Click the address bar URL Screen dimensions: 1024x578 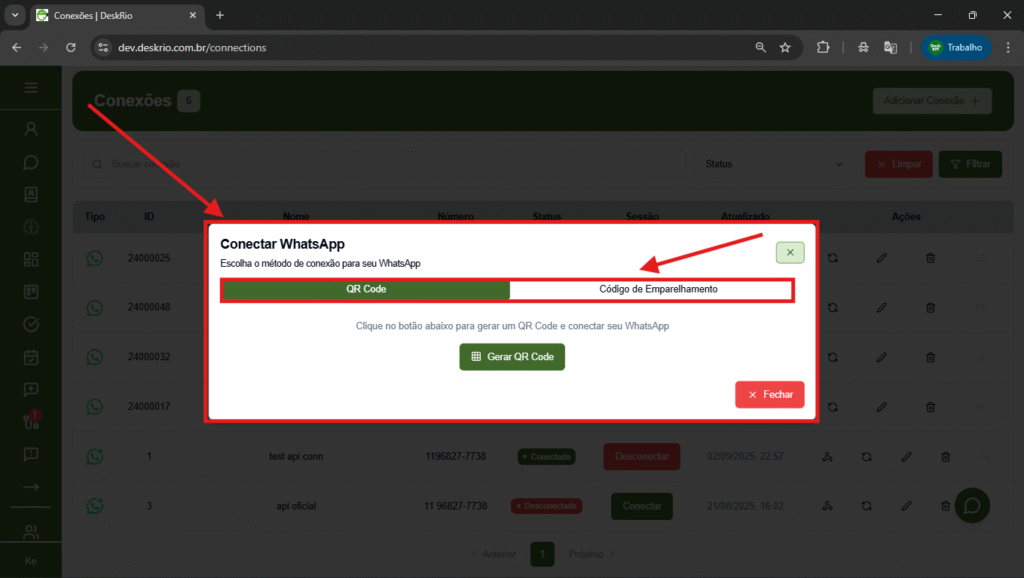[192, 47]
